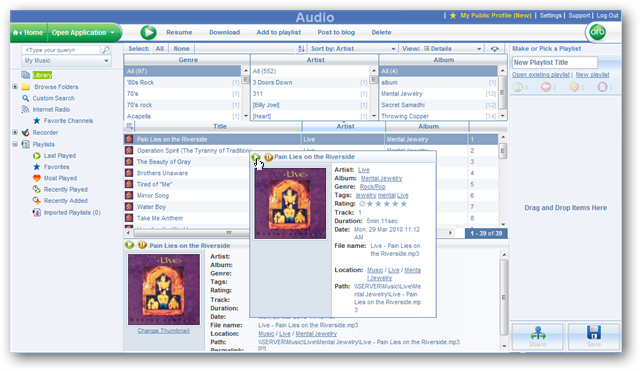Click the sort direction icon before Sort by
This screenshot has width=640, height=371.
301,49
